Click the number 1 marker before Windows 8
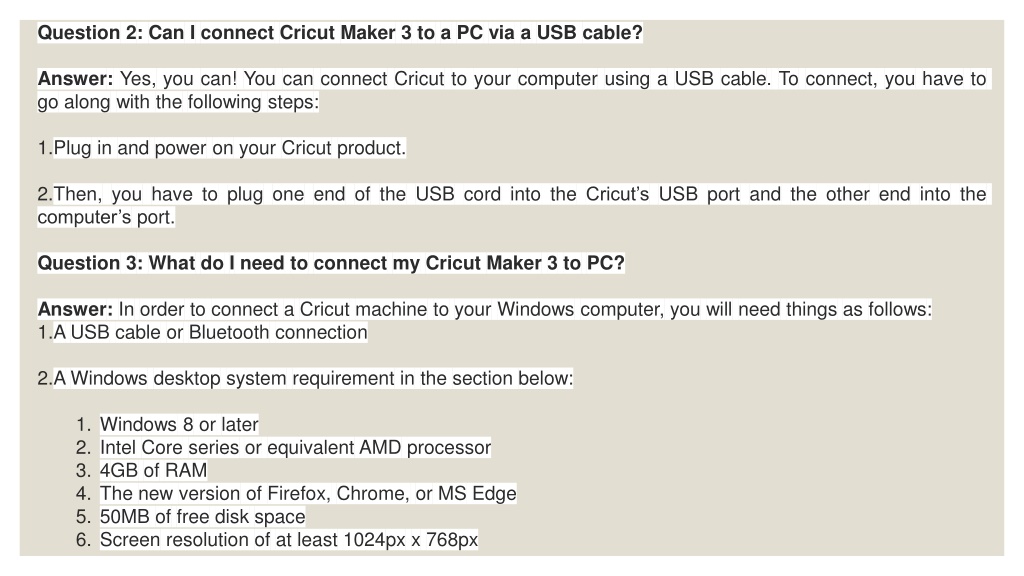The height and width of the screenshot is (576, 1024). click(82, 424)
